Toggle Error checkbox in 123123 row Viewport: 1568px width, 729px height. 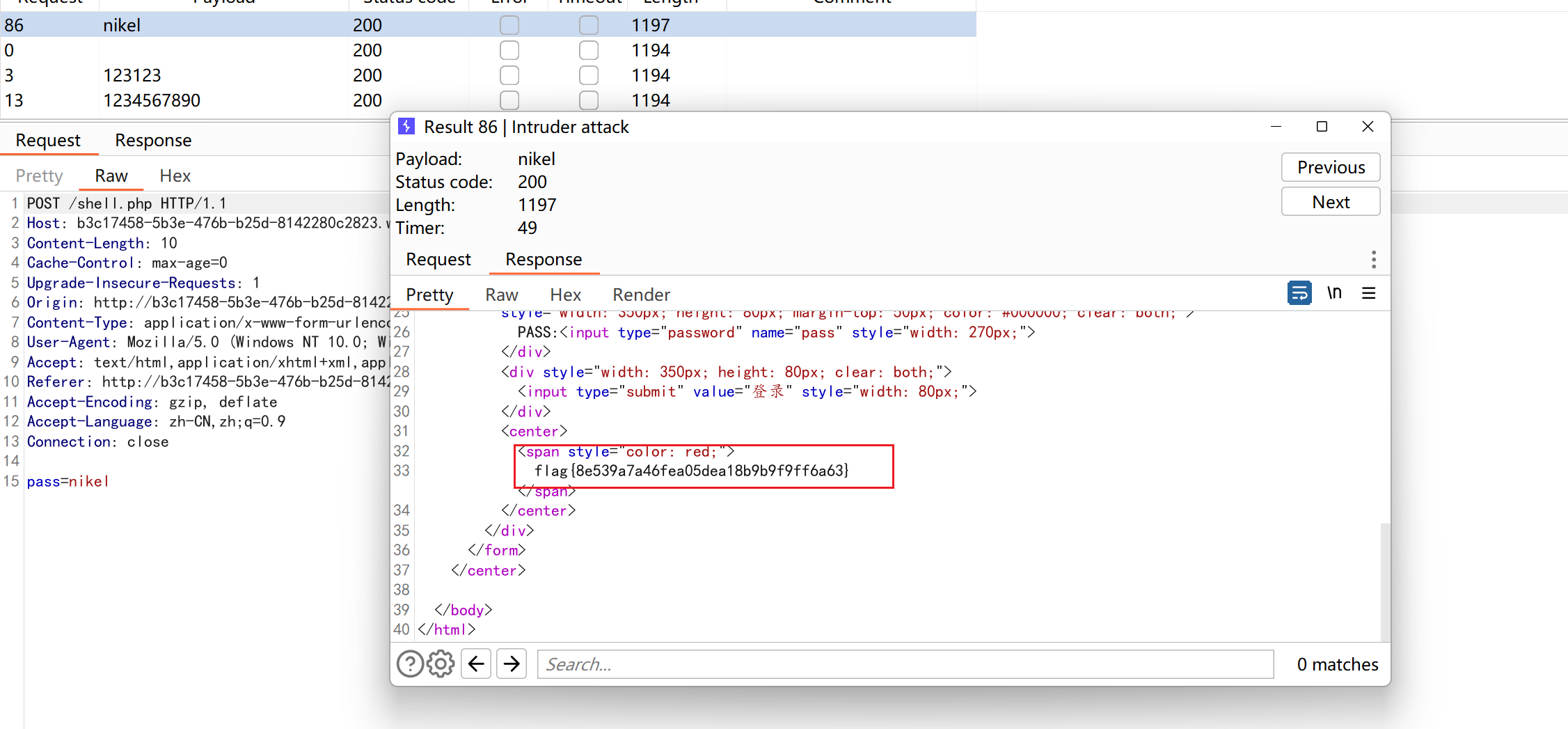tap(509, 75)
